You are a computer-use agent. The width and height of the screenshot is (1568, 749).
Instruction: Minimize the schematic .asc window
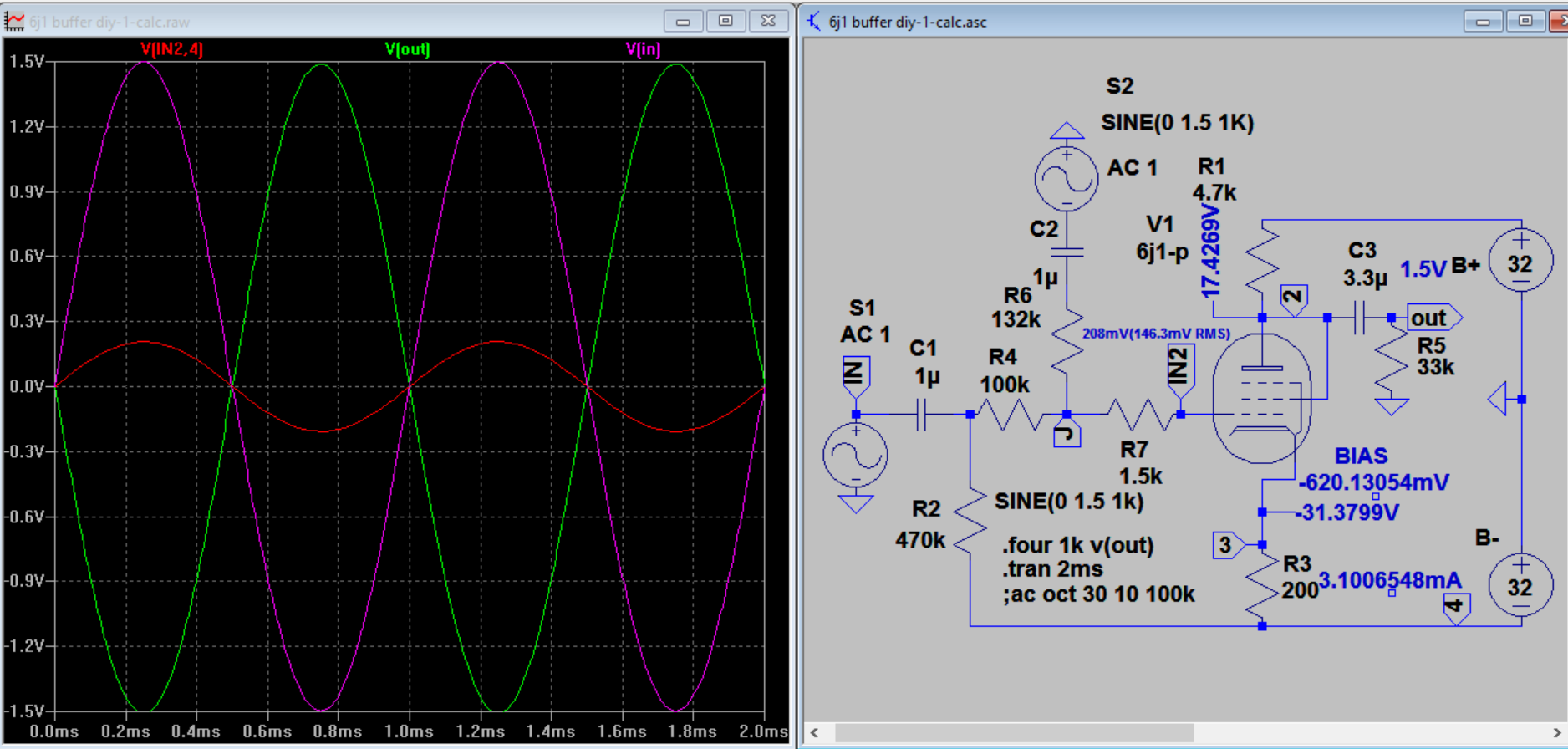1483,21
